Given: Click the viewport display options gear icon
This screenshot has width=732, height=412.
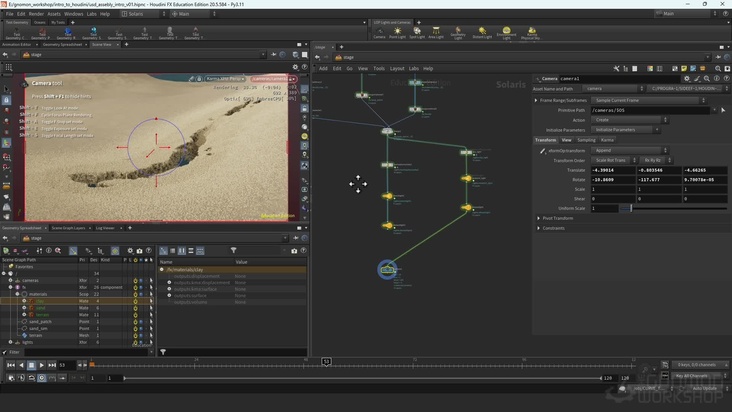Looking at the screenshot, I should click(x=295, y=67).
